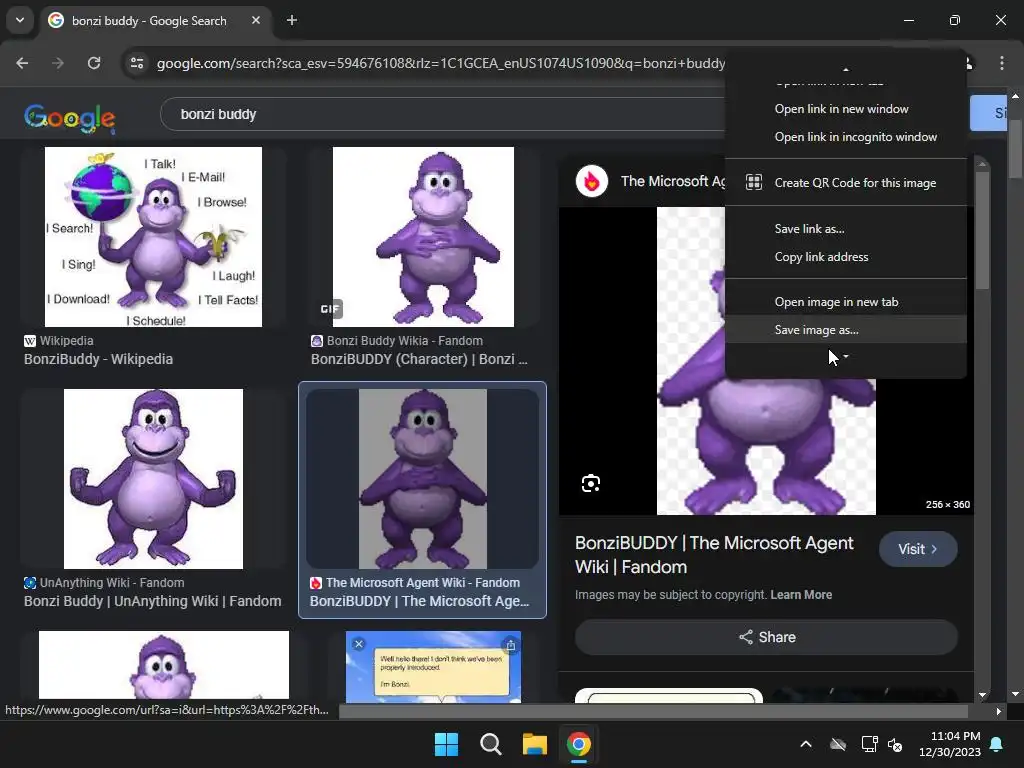This screenshot has height=768, width=1024.
Task: Open Windows Start menu
Action: 447,744
